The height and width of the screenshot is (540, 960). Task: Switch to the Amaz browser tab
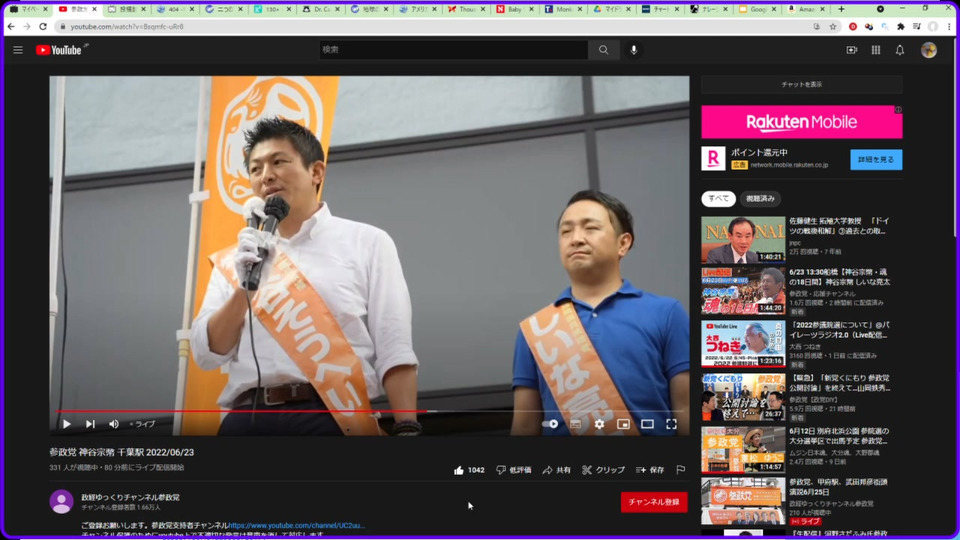tap(807, 9)
